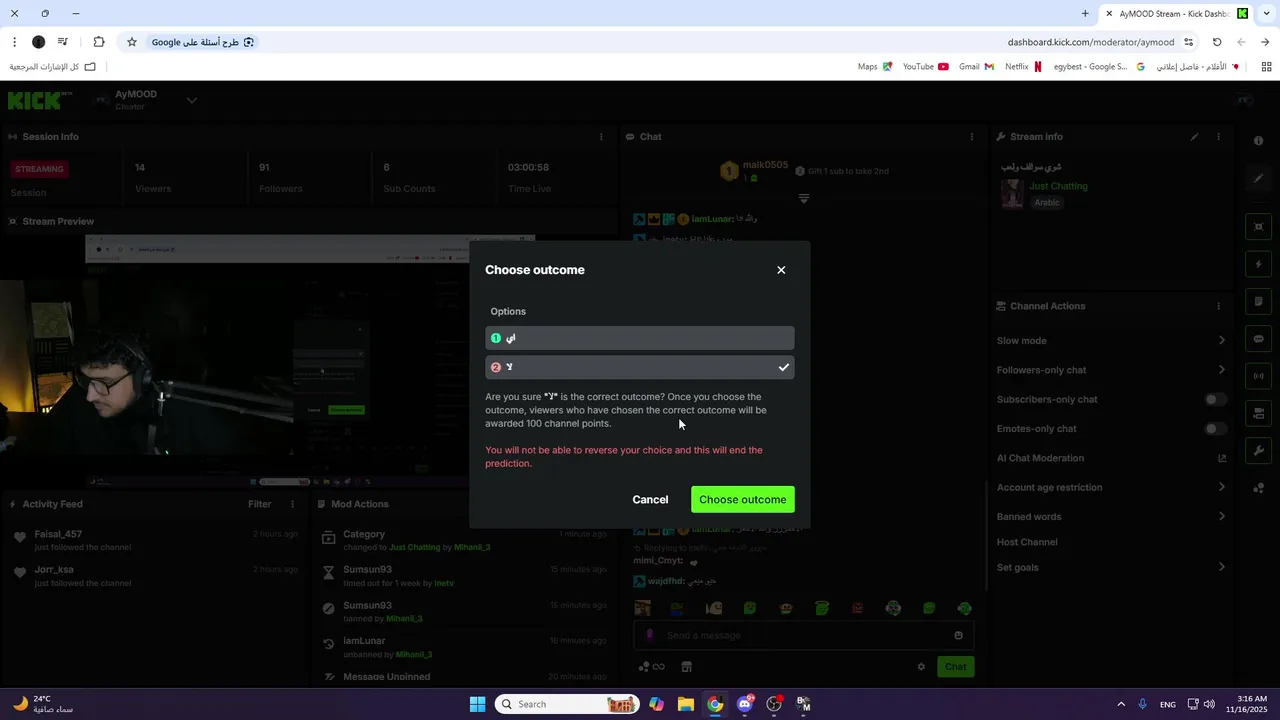Click the Just Chatting category link
Image resolution: width=1280 pixels, height=720 pixels.
(1058, 186)
